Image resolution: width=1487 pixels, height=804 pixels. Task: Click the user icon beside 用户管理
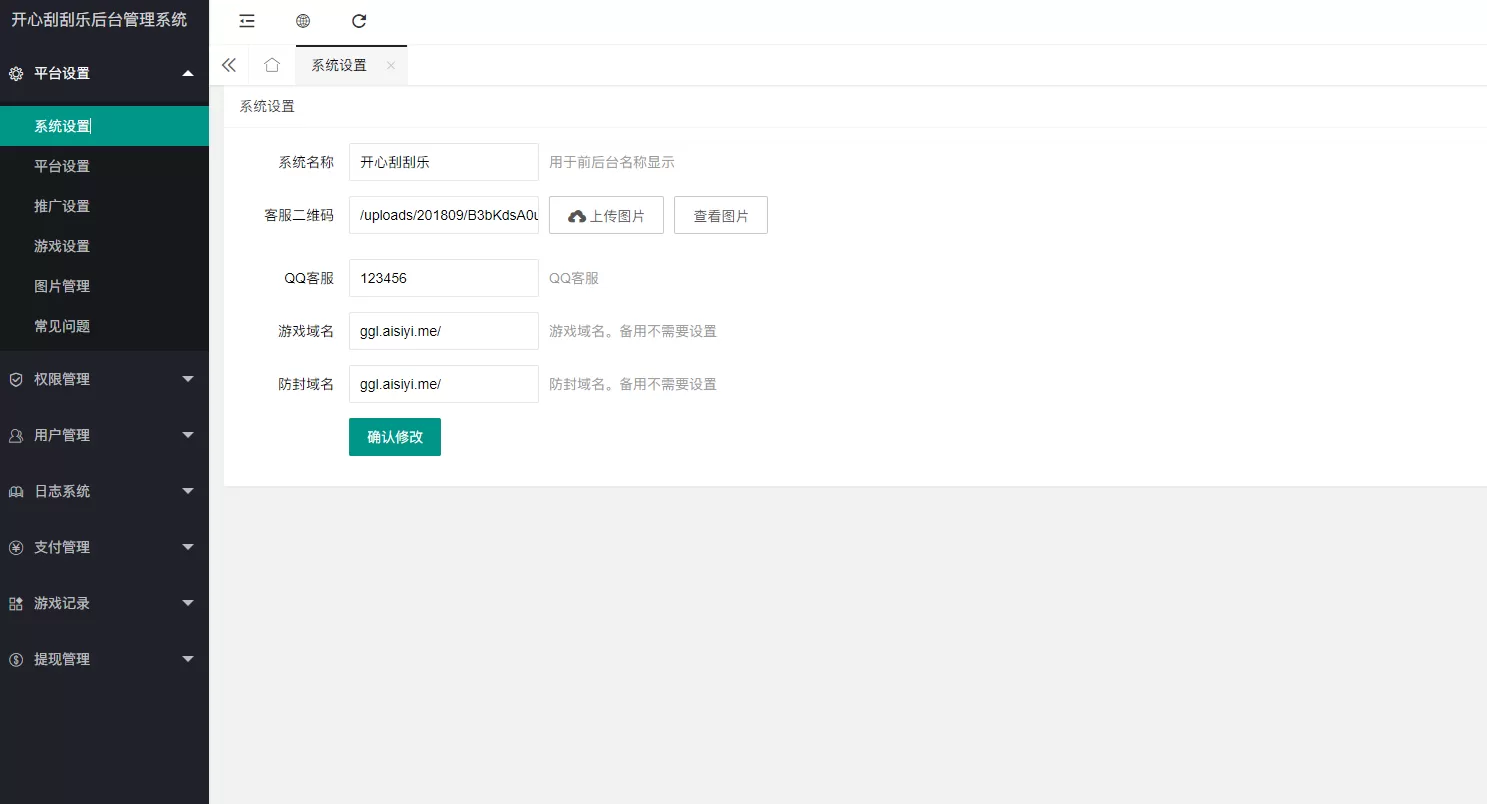click(x=14, y=435)
